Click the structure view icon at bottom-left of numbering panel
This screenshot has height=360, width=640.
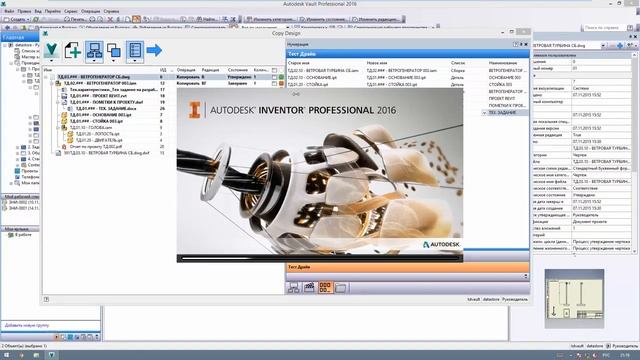(293, 288)
